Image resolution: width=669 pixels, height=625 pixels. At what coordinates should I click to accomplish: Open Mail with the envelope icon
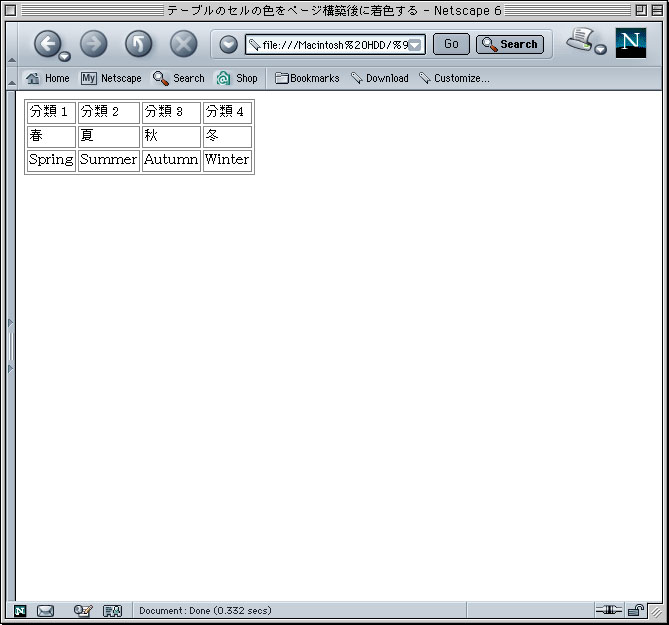pyautogui.click(x=45, y=611)
